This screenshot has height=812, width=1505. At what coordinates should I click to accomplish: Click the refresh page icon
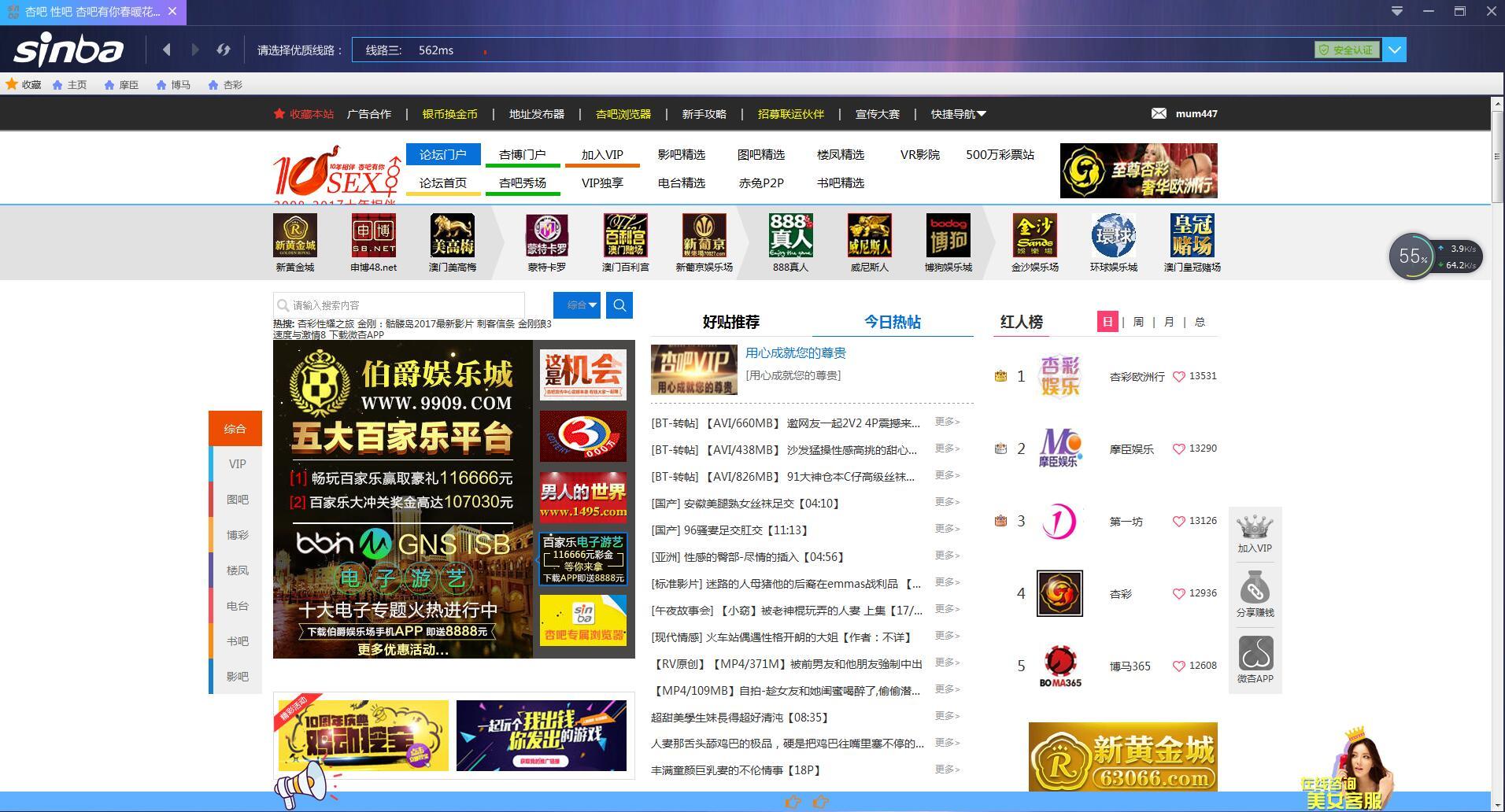(x=224, y=49)
